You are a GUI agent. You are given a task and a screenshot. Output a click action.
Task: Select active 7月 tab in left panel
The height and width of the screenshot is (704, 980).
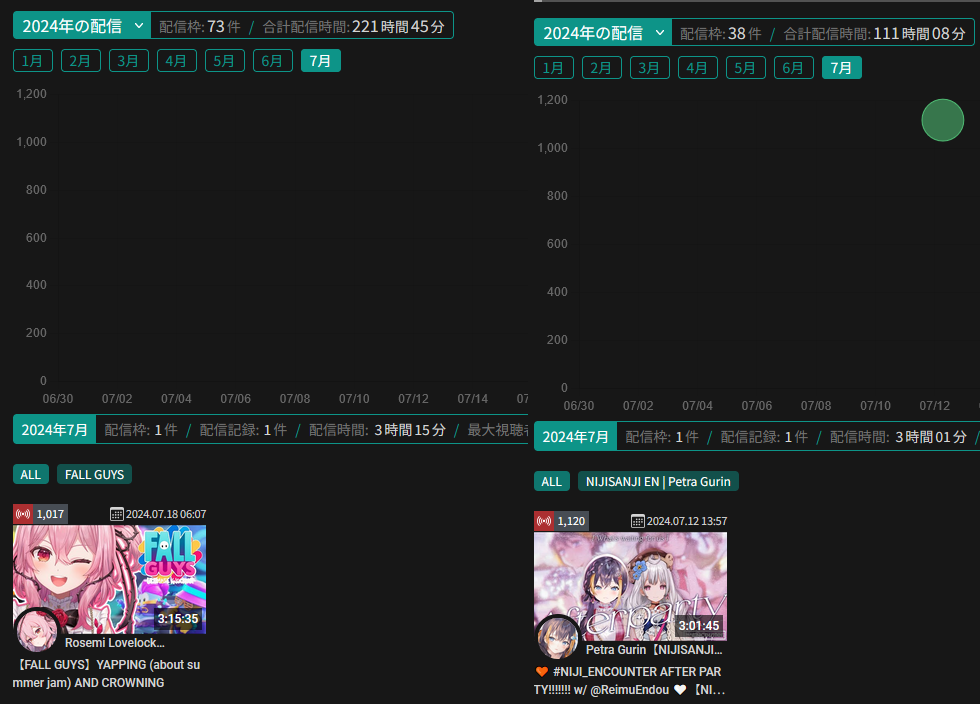click(x=321, y=61)
